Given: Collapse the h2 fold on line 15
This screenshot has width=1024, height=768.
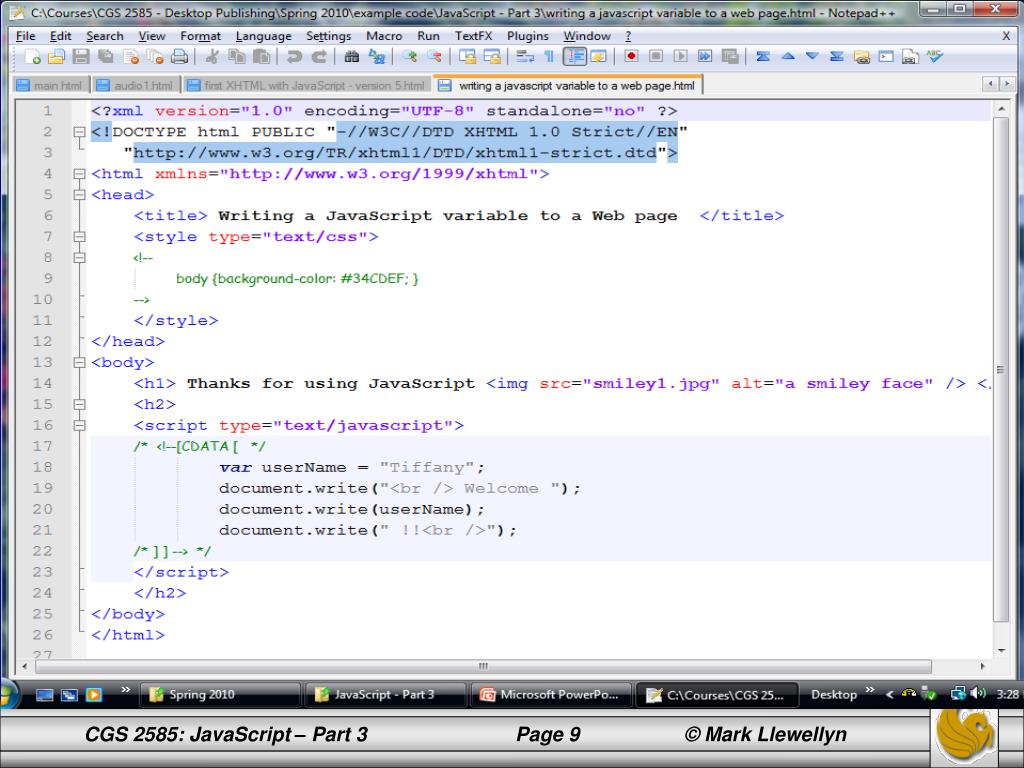Looking at the screenshot, I should [x=80, y=404].
